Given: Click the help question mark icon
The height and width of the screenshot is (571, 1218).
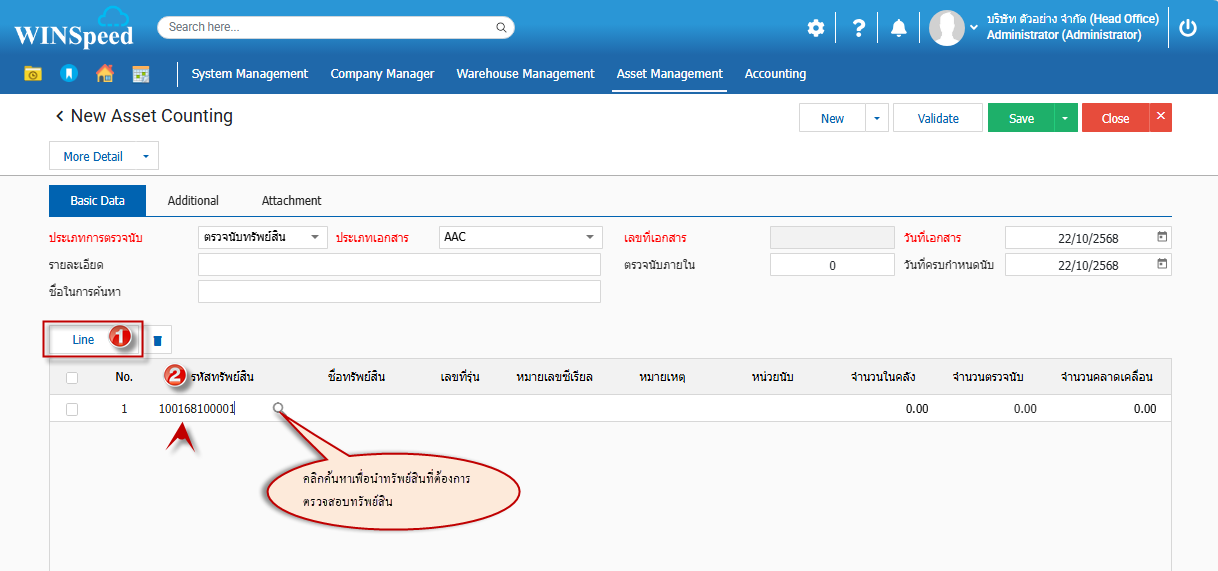Looking at the screenshot, I should (858, 28).
